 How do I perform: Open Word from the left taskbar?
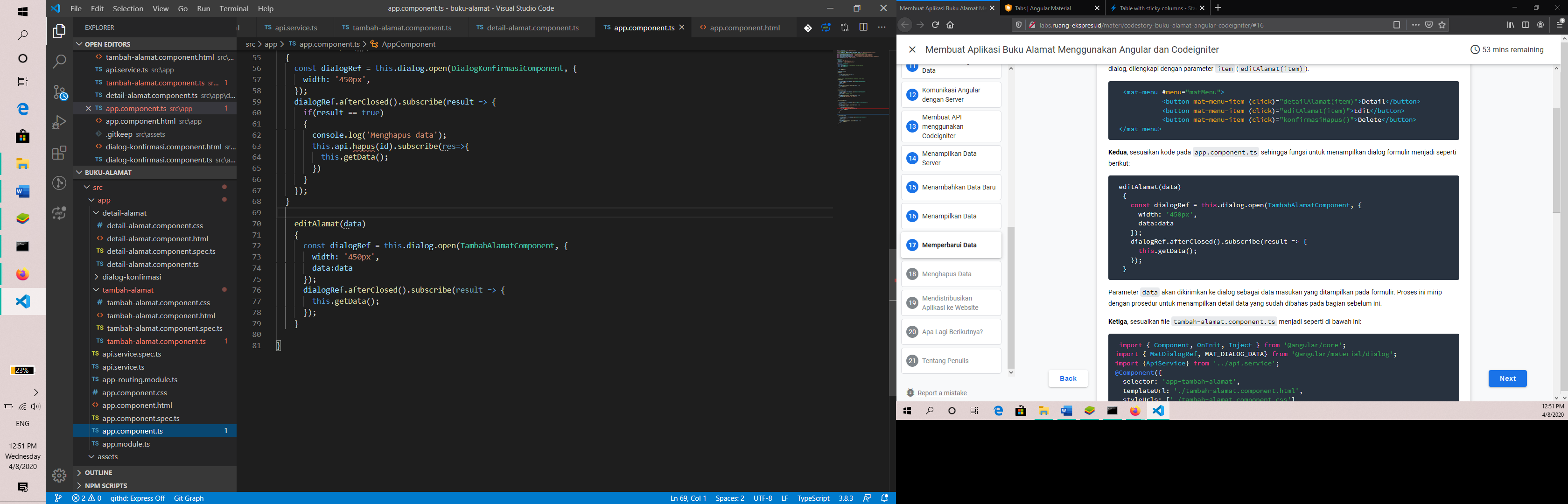pyautogui.click(x=22, y=192)
